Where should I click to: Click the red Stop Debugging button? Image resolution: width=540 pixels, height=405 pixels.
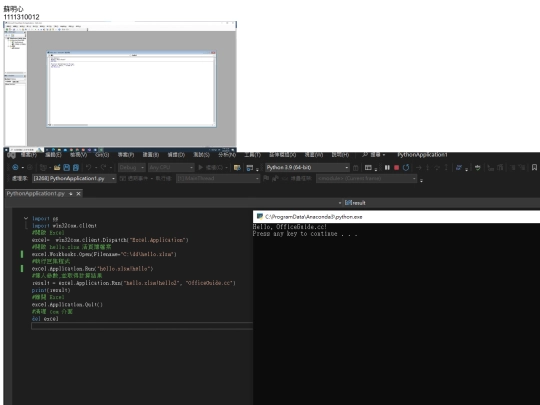coord(396,167)
